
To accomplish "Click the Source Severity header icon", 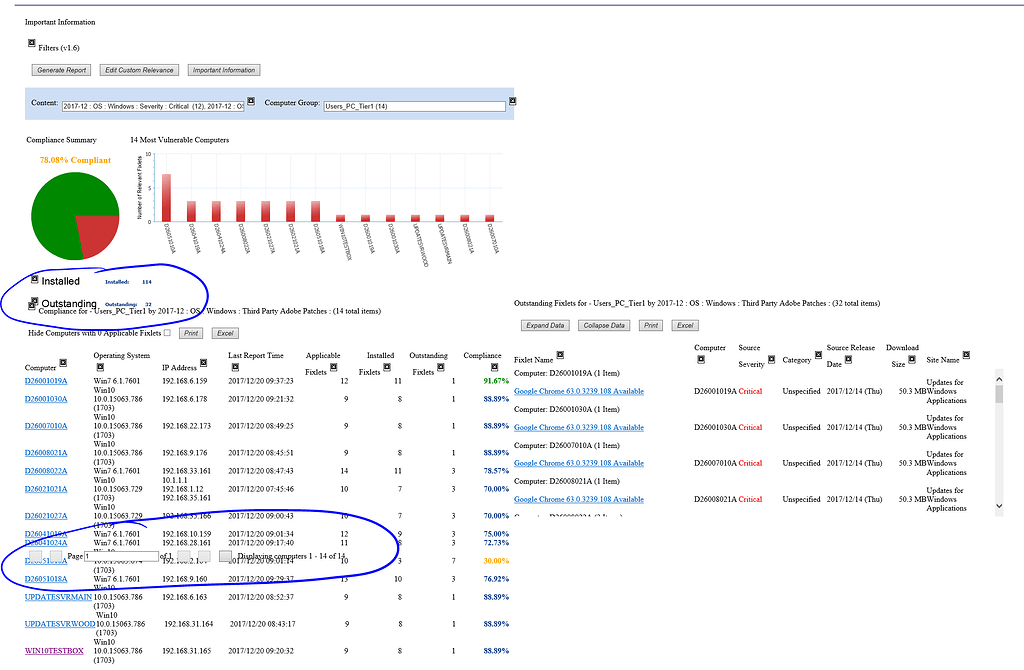I will click(771, 358).
